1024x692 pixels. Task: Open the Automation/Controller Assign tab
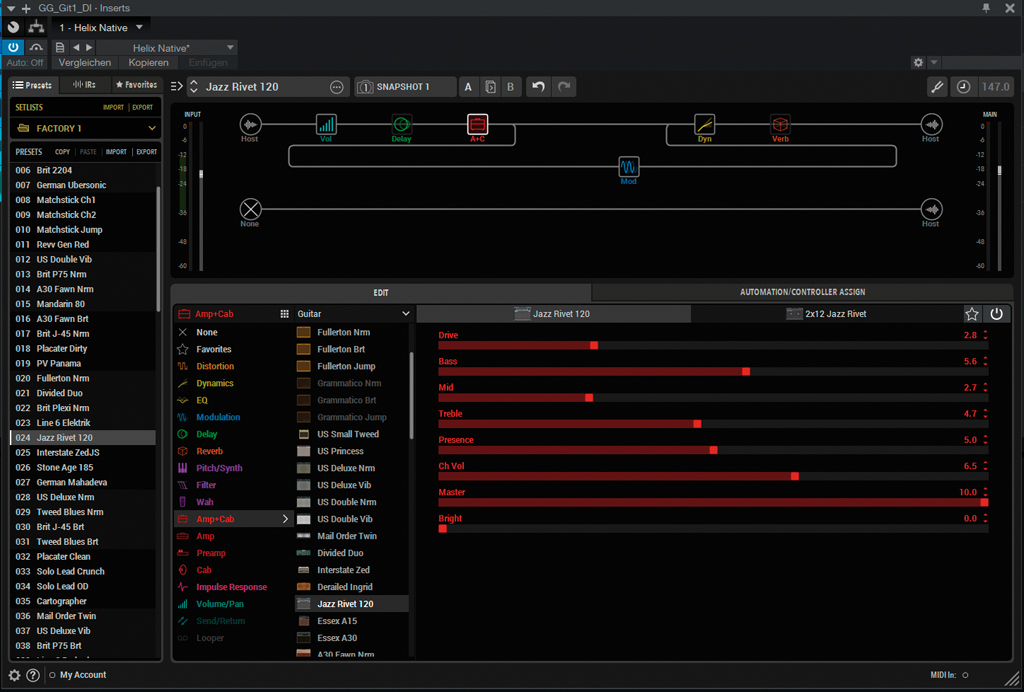802,292
